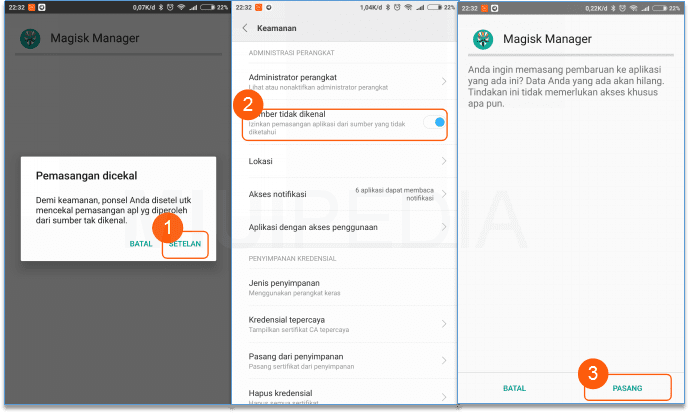Tap the chevron on Akses notifikasi row

pyautogui.click(x=444, y=194)
